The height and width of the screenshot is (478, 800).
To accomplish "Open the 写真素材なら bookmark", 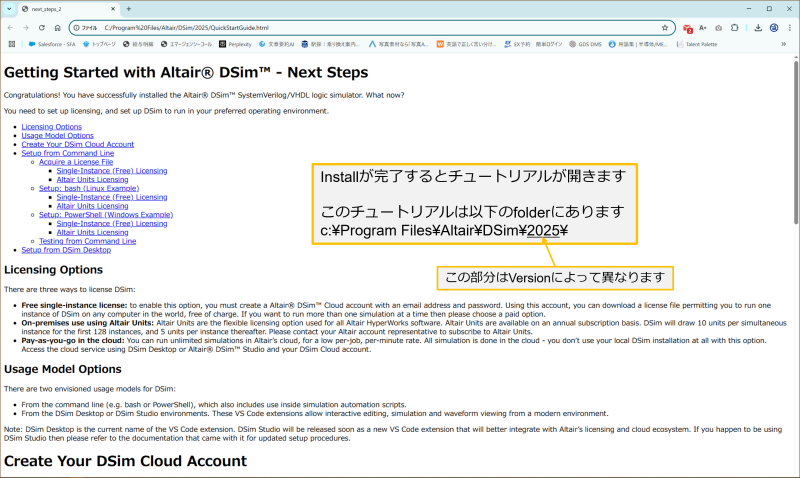I will point(398,44).
